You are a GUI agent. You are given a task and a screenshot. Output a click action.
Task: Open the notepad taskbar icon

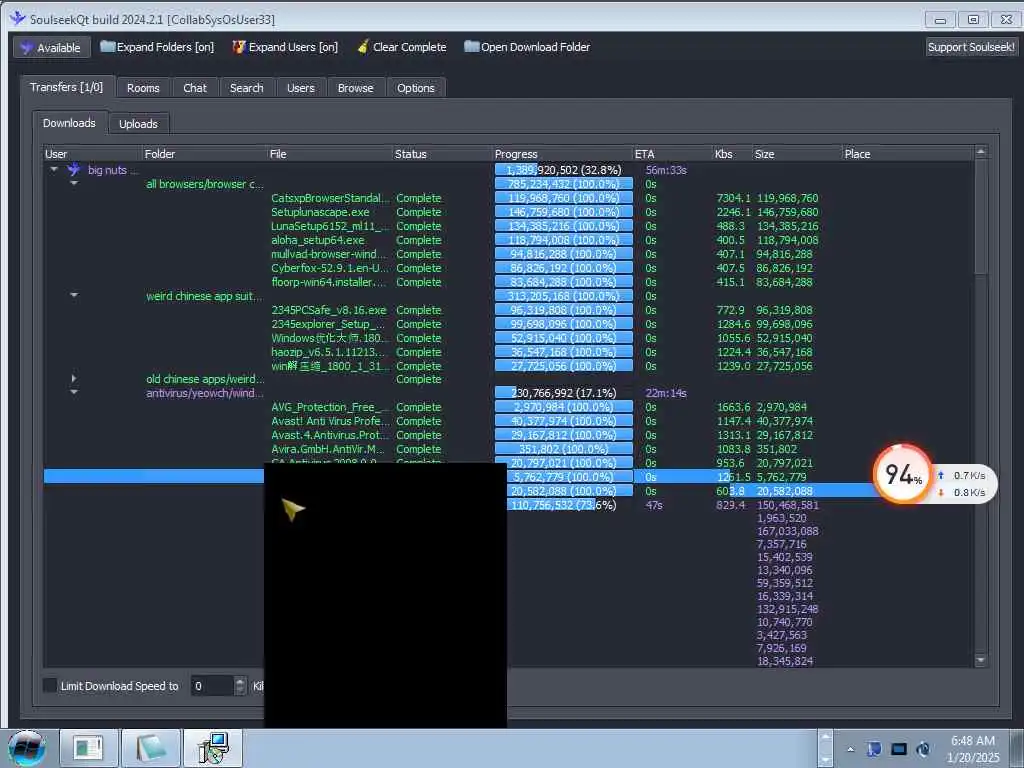pos(151,748)
